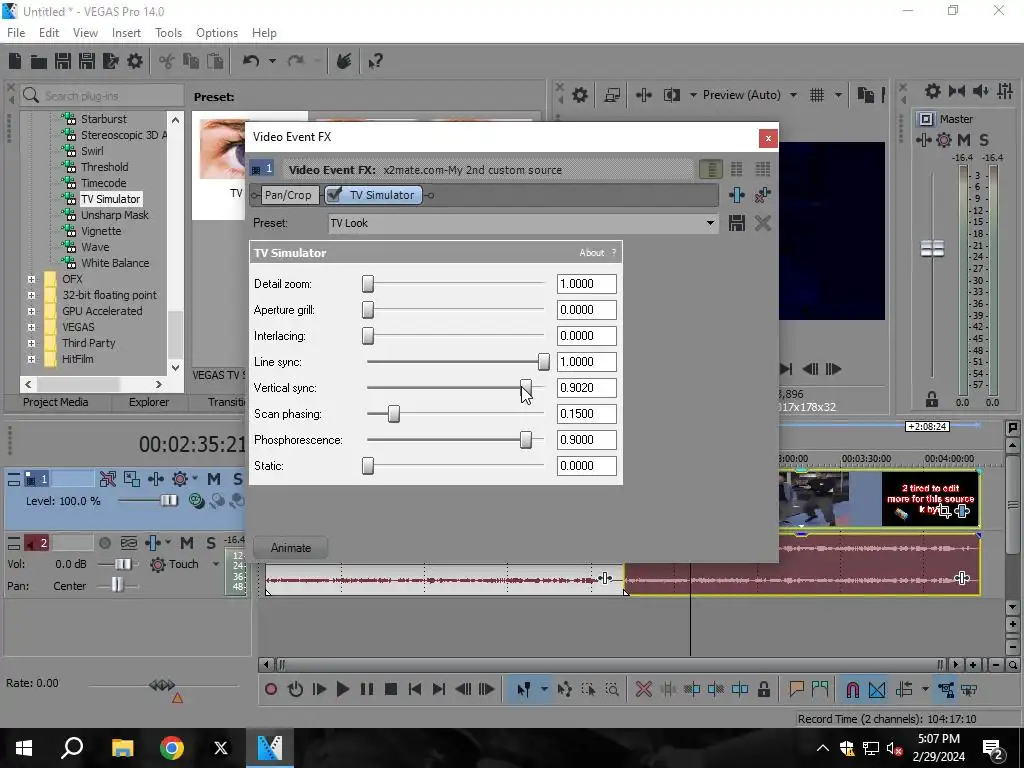Toggle Loop Playback in transport bar
Viewport: 1024px width, 768px height.
coord(295,689)
